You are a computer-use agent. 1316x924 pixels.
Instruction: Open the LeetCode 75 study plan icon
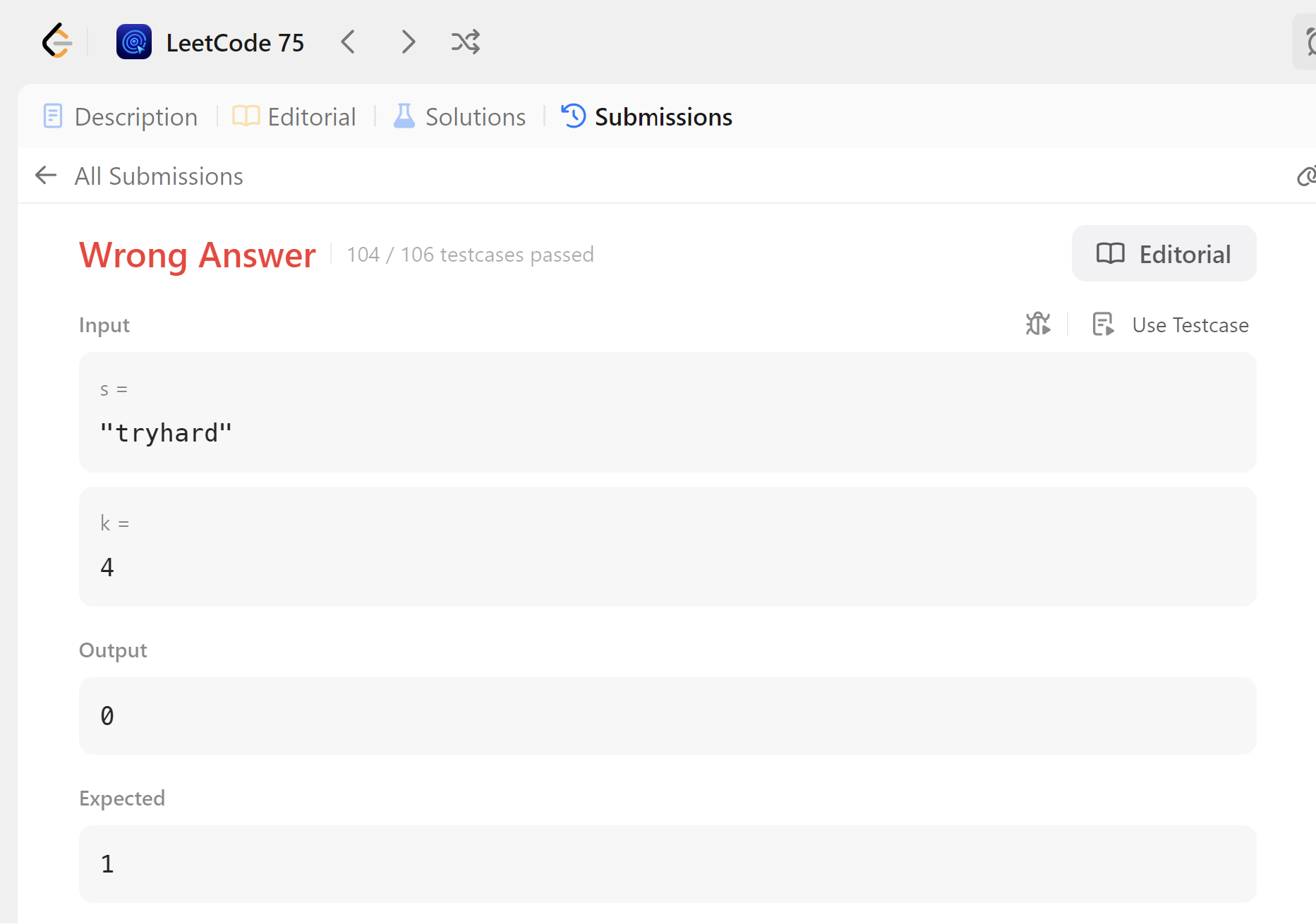134,42
